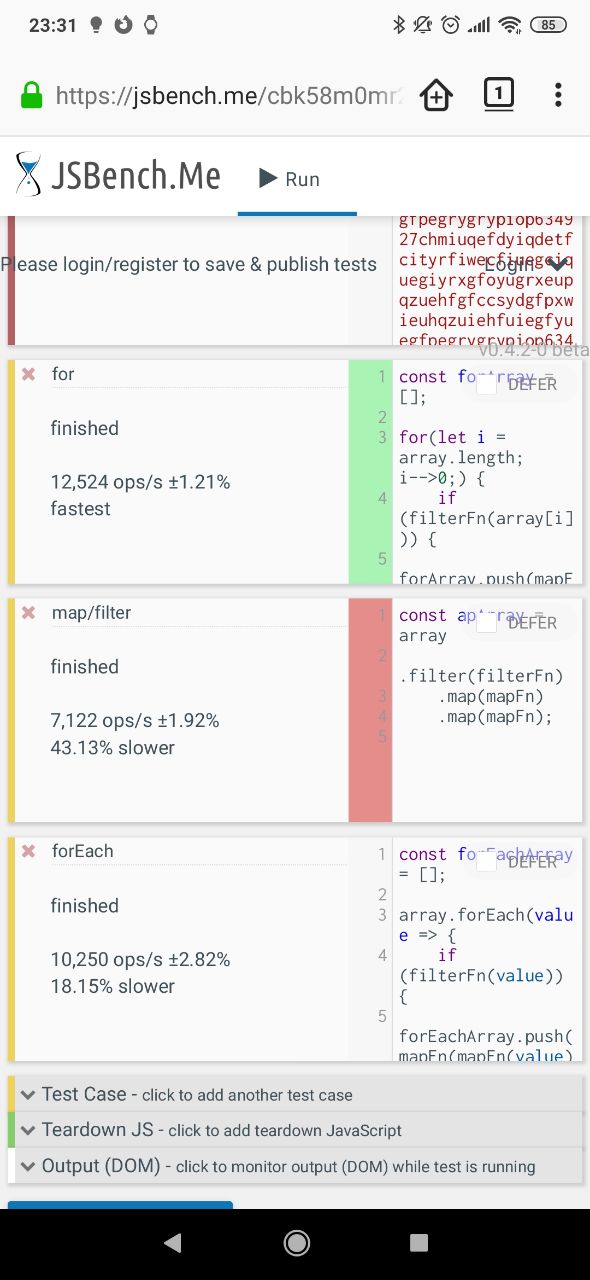Tap the browser home-add icon

[x=436, y=95]
